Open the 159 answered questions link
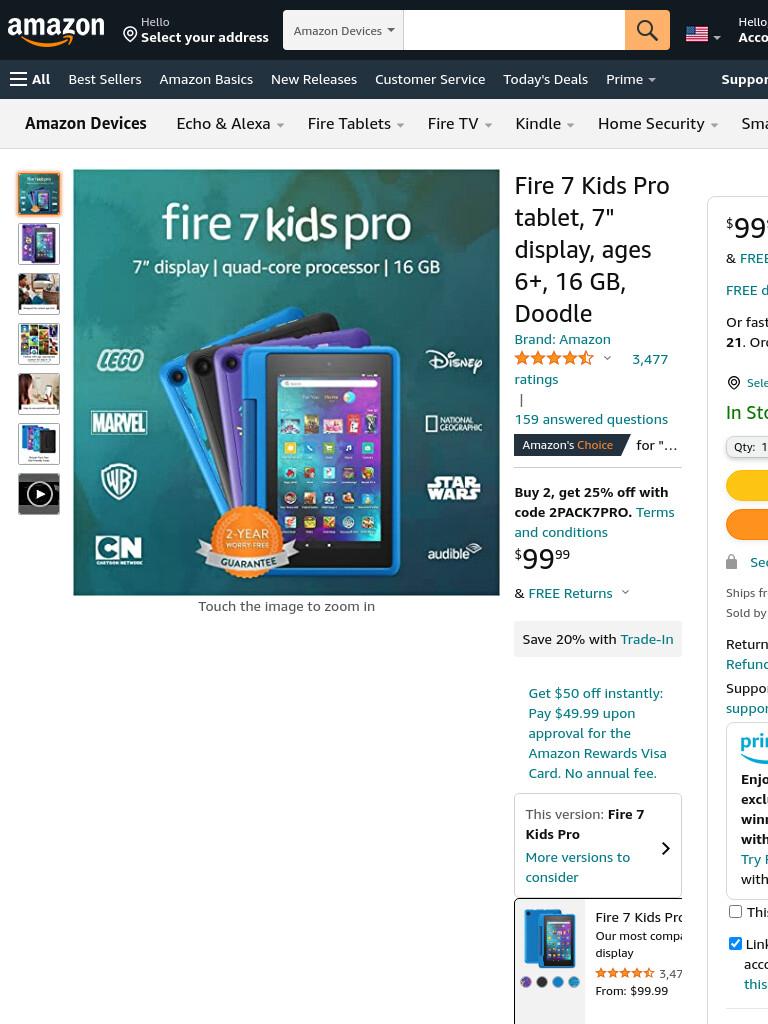768x1024 pixels. click(x=591, y=419)
